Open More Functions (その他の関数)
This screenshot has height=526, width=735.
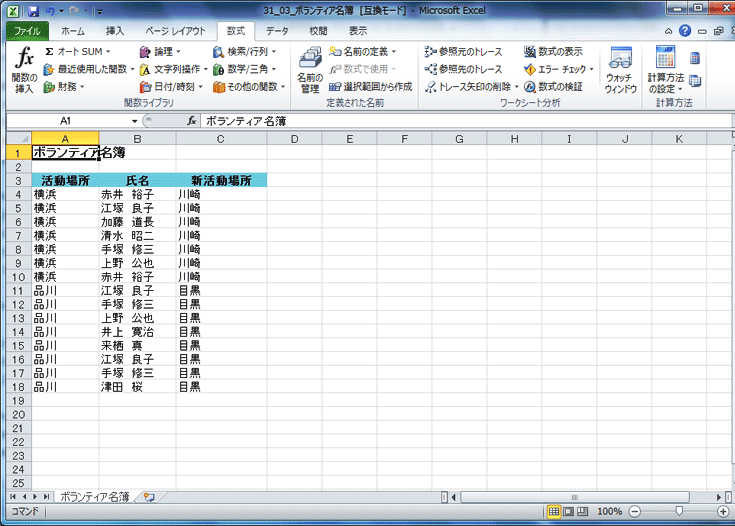click(249, 87)
